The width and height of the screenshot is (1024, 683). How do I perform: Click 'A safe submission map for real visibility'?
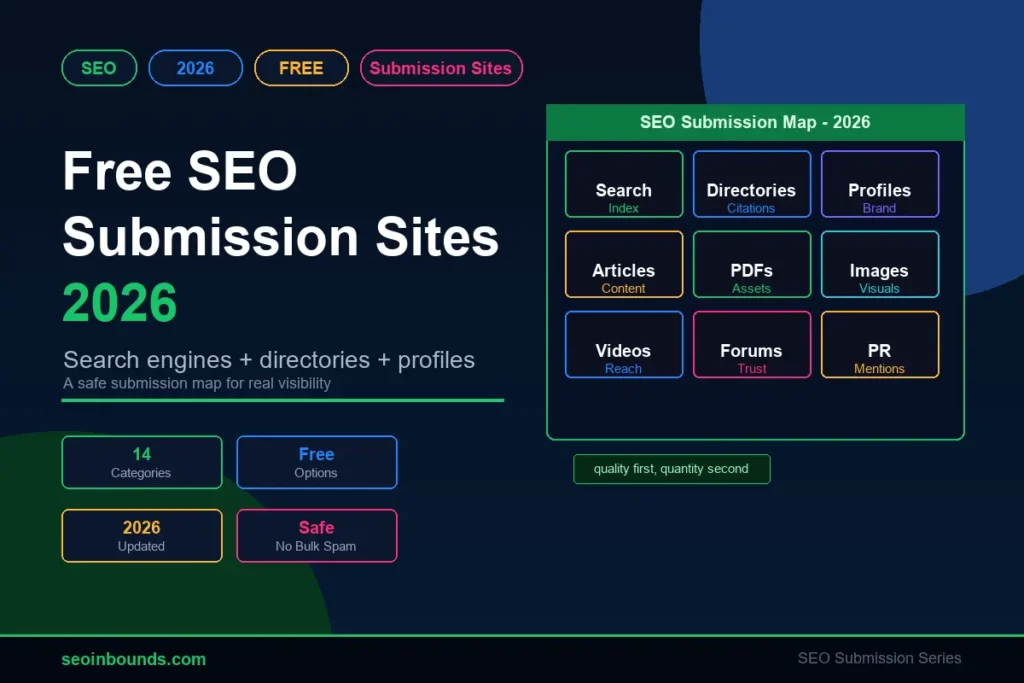[197, 383]
